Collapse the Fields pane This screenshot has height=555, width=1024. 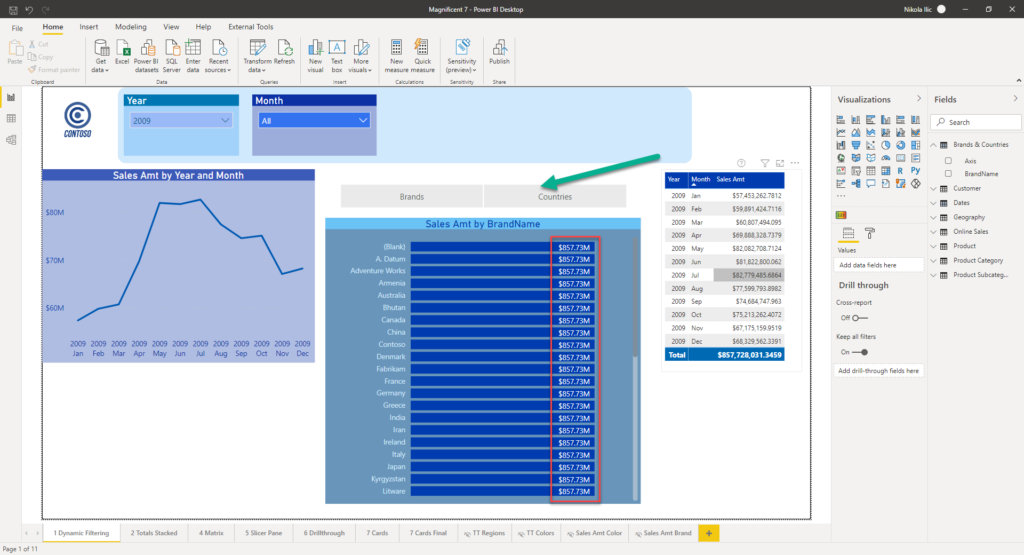1016,99
